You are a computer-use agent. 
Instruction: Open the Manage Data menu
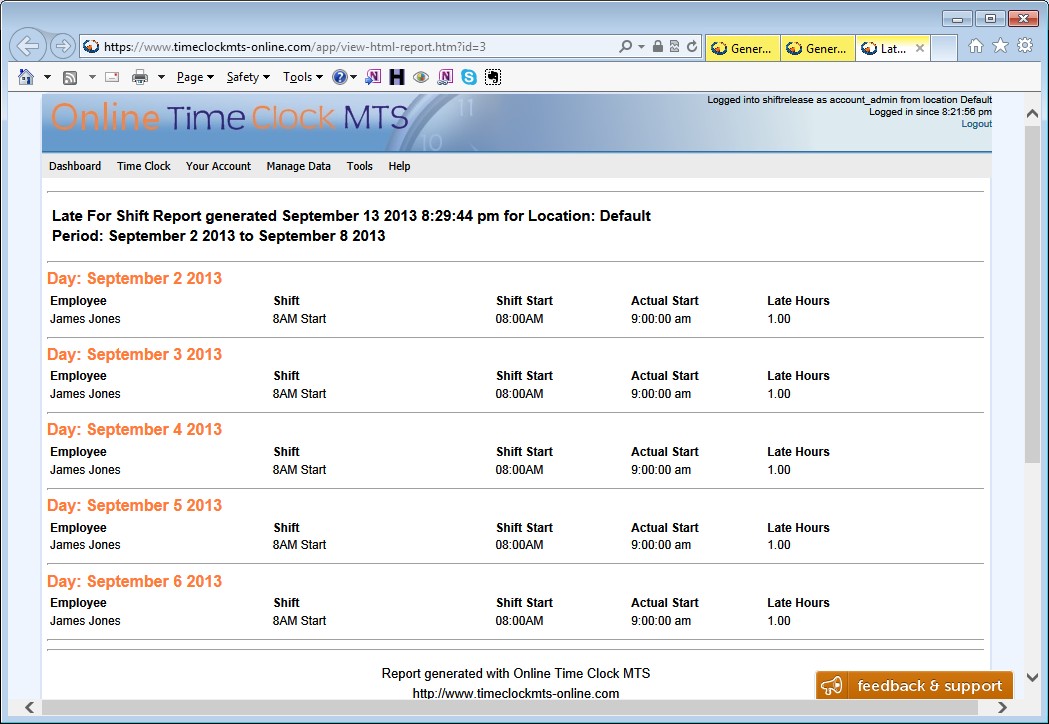tap(298, 166)
